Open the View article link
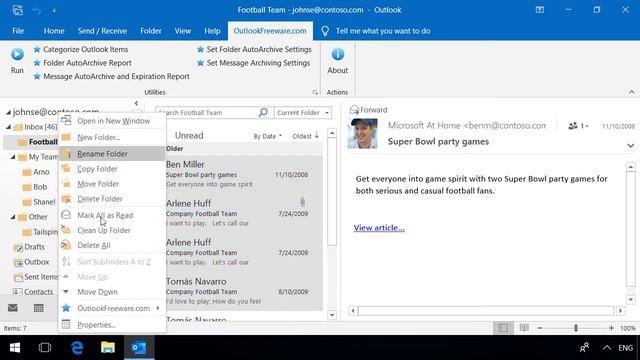640x360 pixels. click(x=379, y=228)
